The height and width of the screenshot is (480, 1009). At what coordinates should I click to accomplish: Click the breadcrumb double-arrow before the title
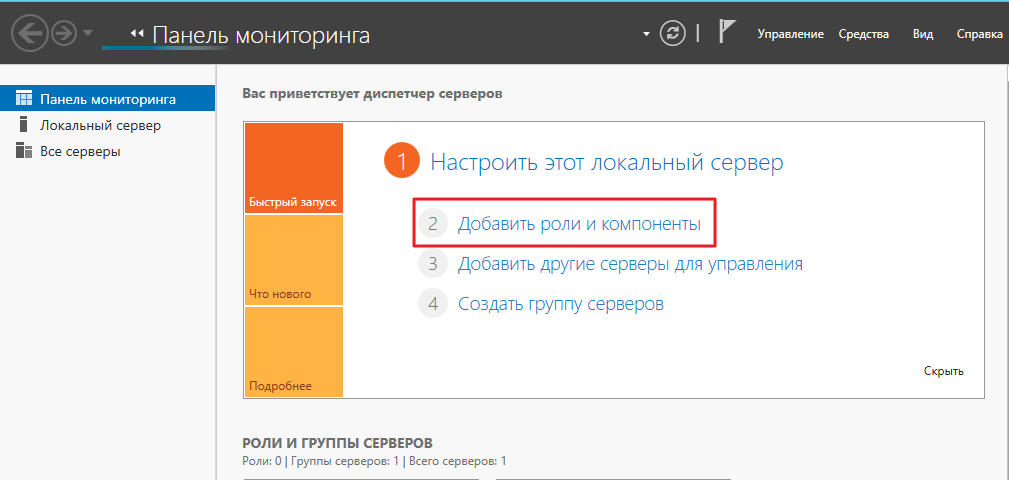(x=138, y=34)
